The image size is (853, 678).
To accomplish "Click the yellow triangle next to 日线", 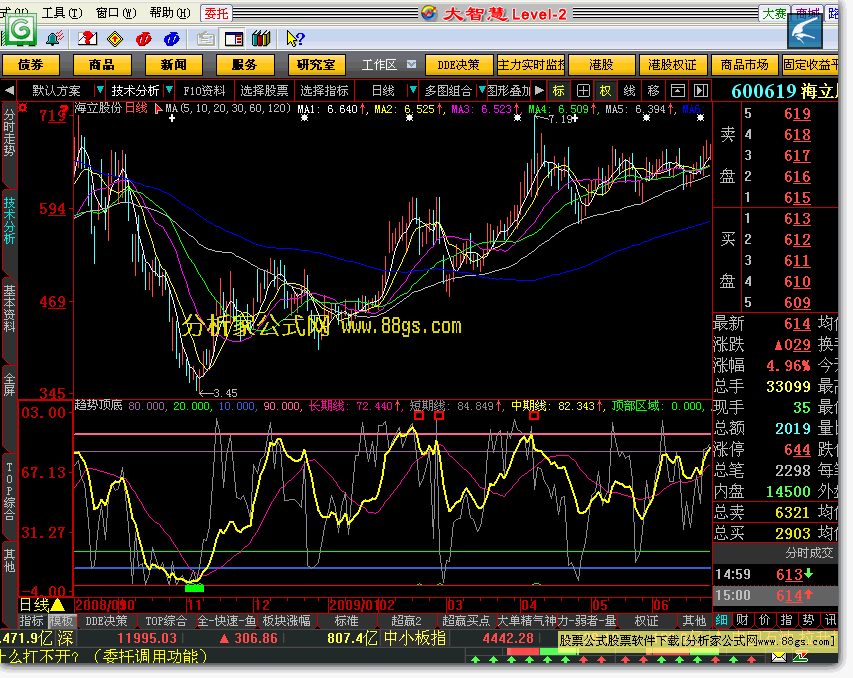I will point(58,605).
